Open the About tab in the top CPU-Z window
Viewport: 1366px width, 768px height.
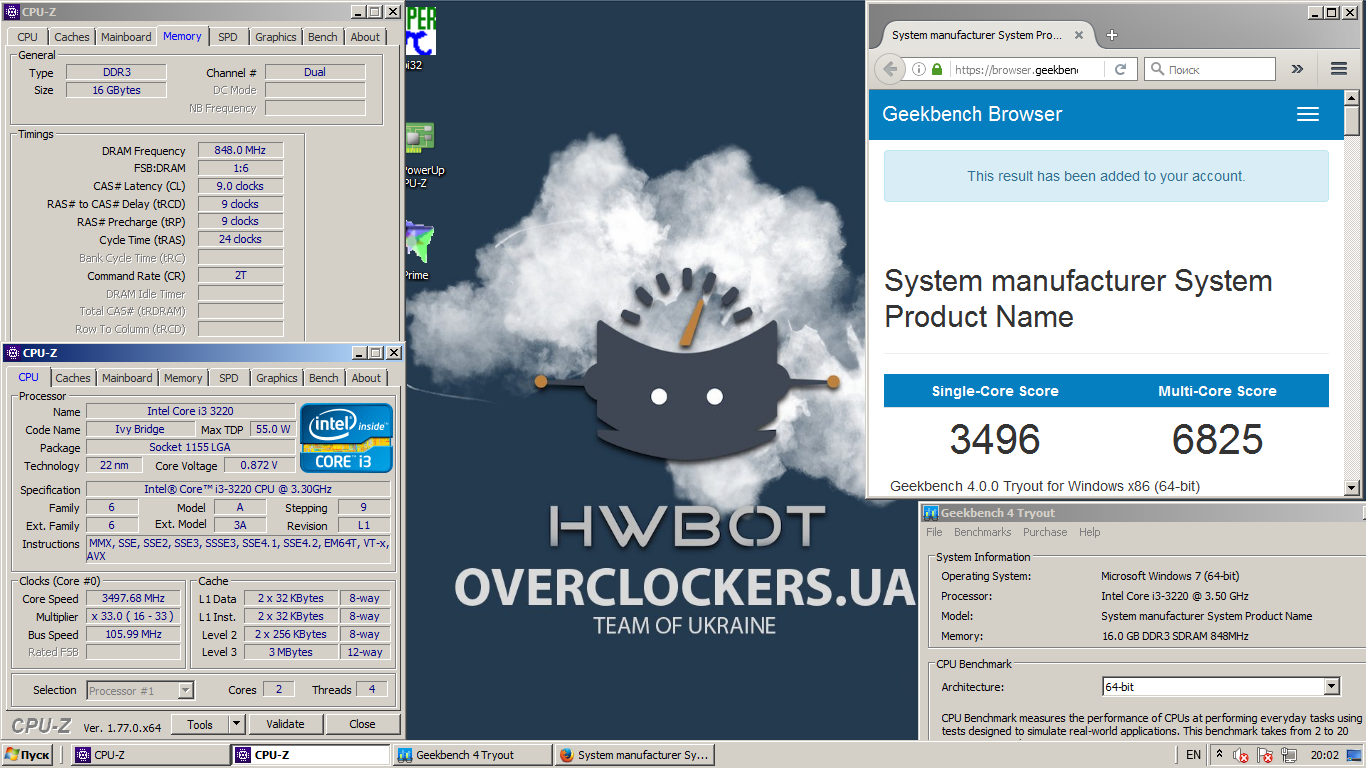point(365,37)
